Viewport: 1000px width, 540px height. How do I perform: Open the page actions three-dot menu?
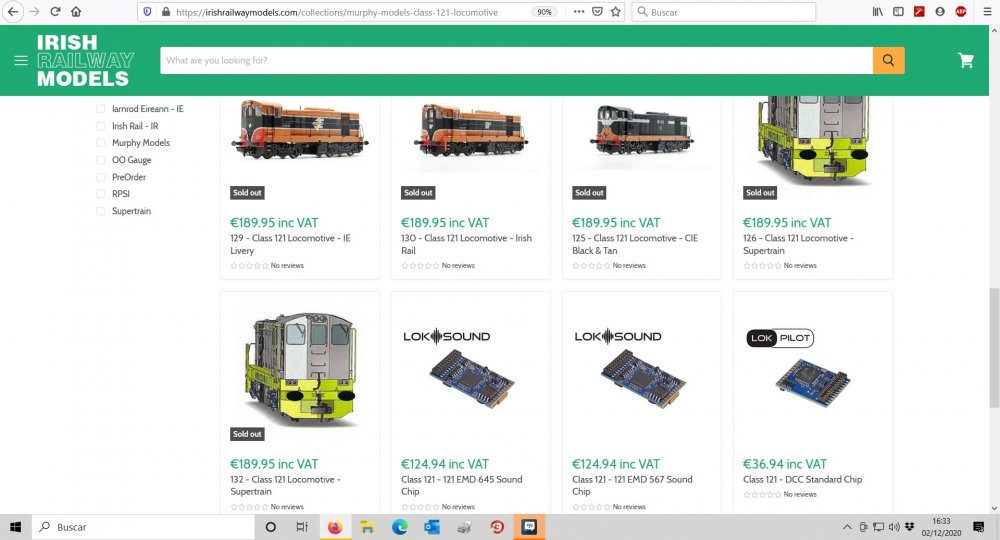577,12
